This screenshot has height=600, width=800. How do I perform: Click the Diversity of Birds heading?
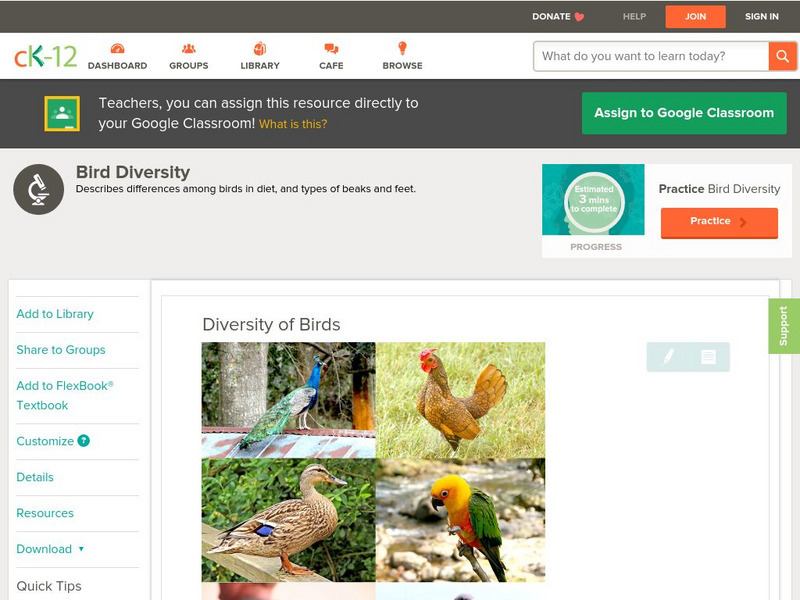271,324
